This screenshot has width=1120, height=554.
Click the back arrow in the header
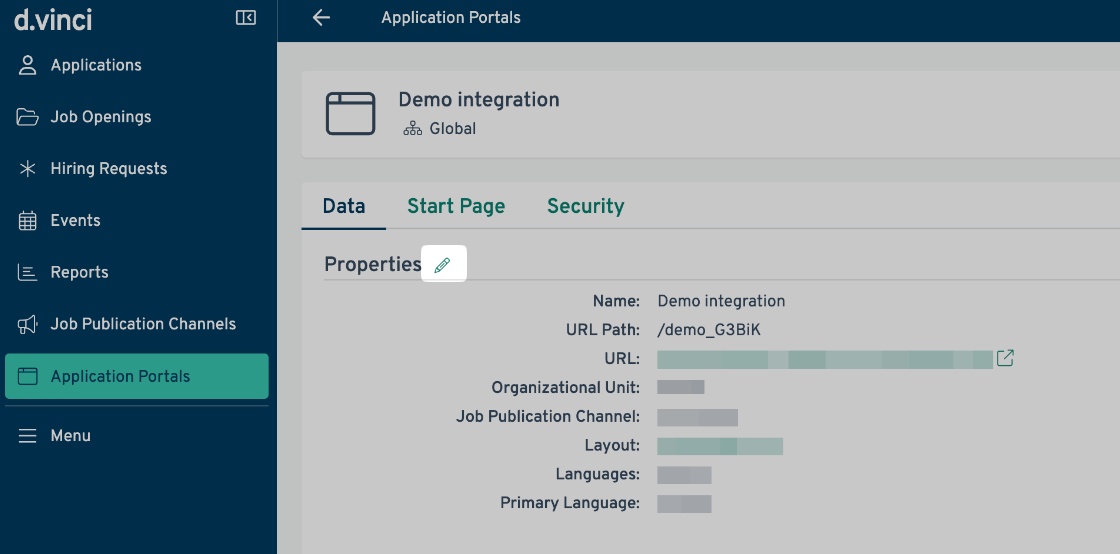tap(321, 18)
